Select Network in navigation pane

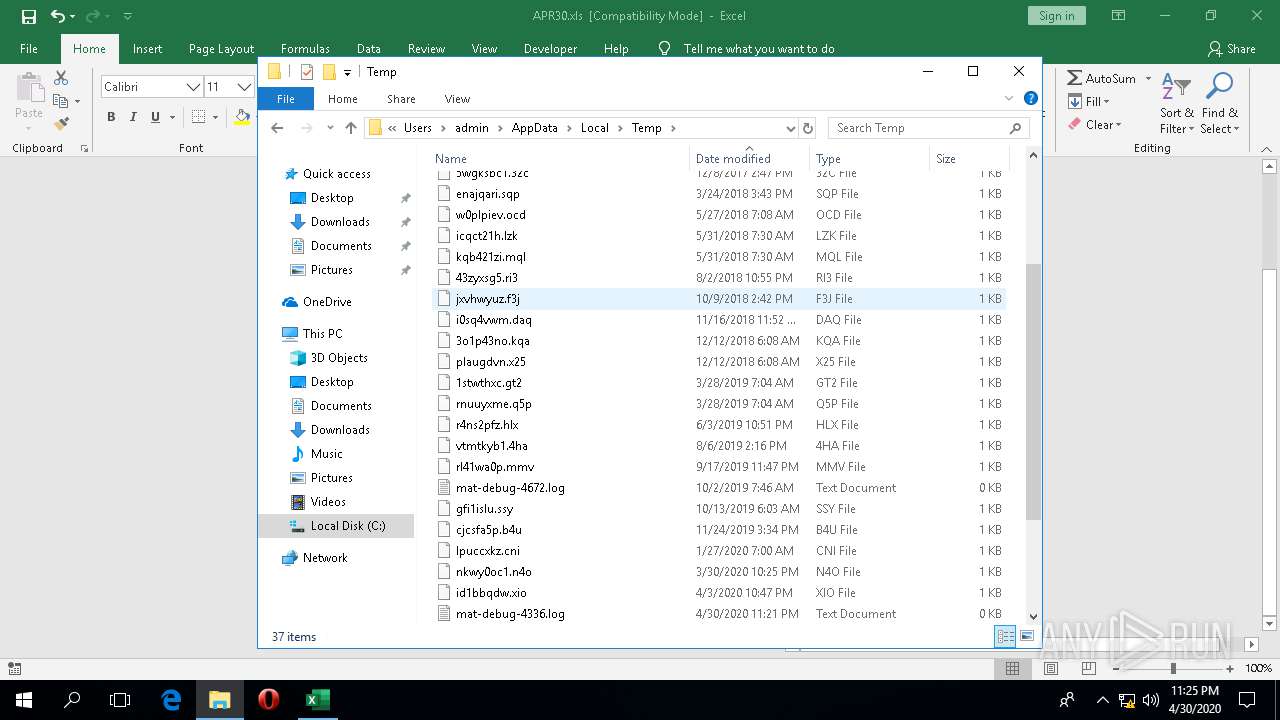[324, 558]
